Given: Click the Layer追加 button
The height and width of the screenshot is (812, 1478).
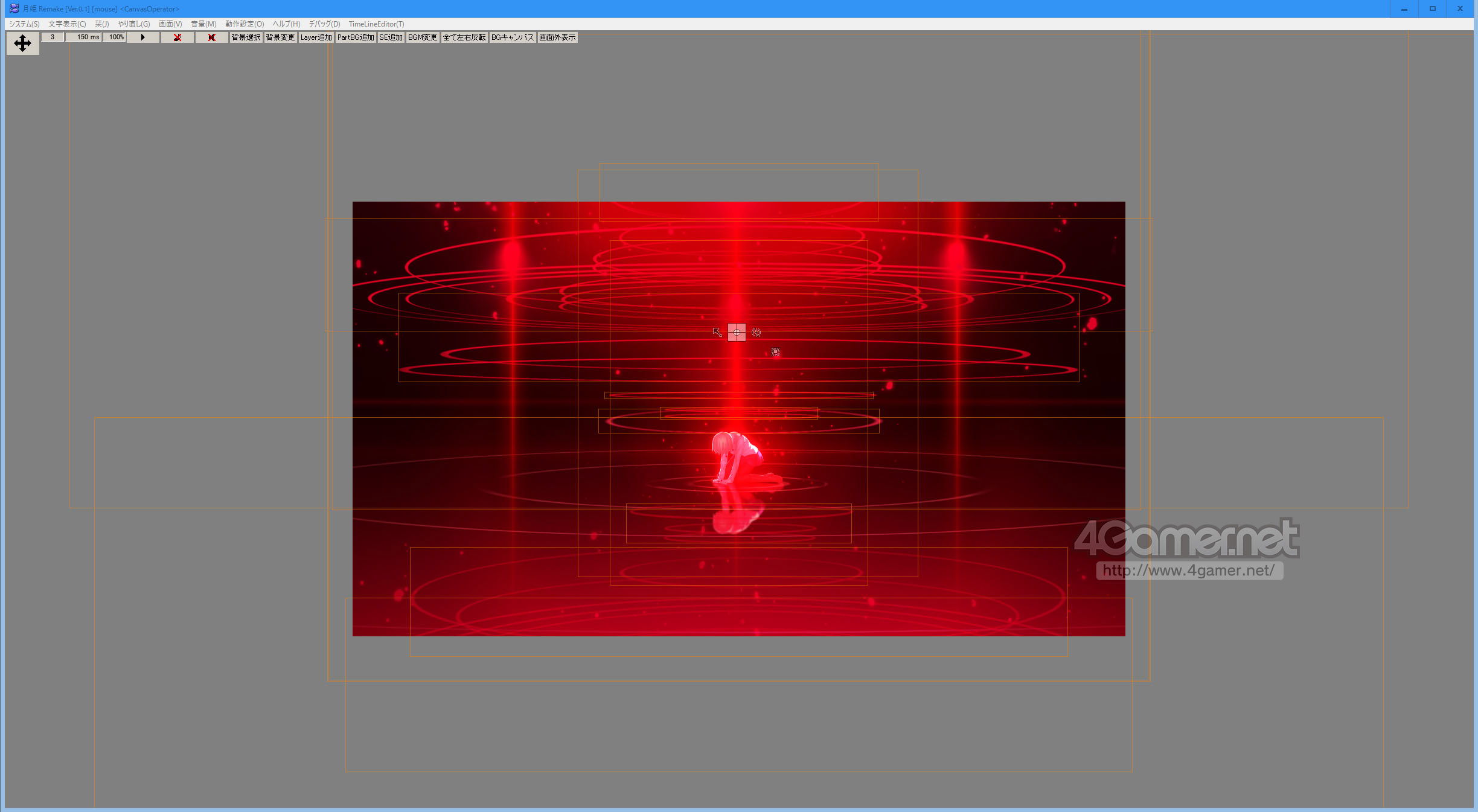Looking at the screenshot, I should [316, 37].
